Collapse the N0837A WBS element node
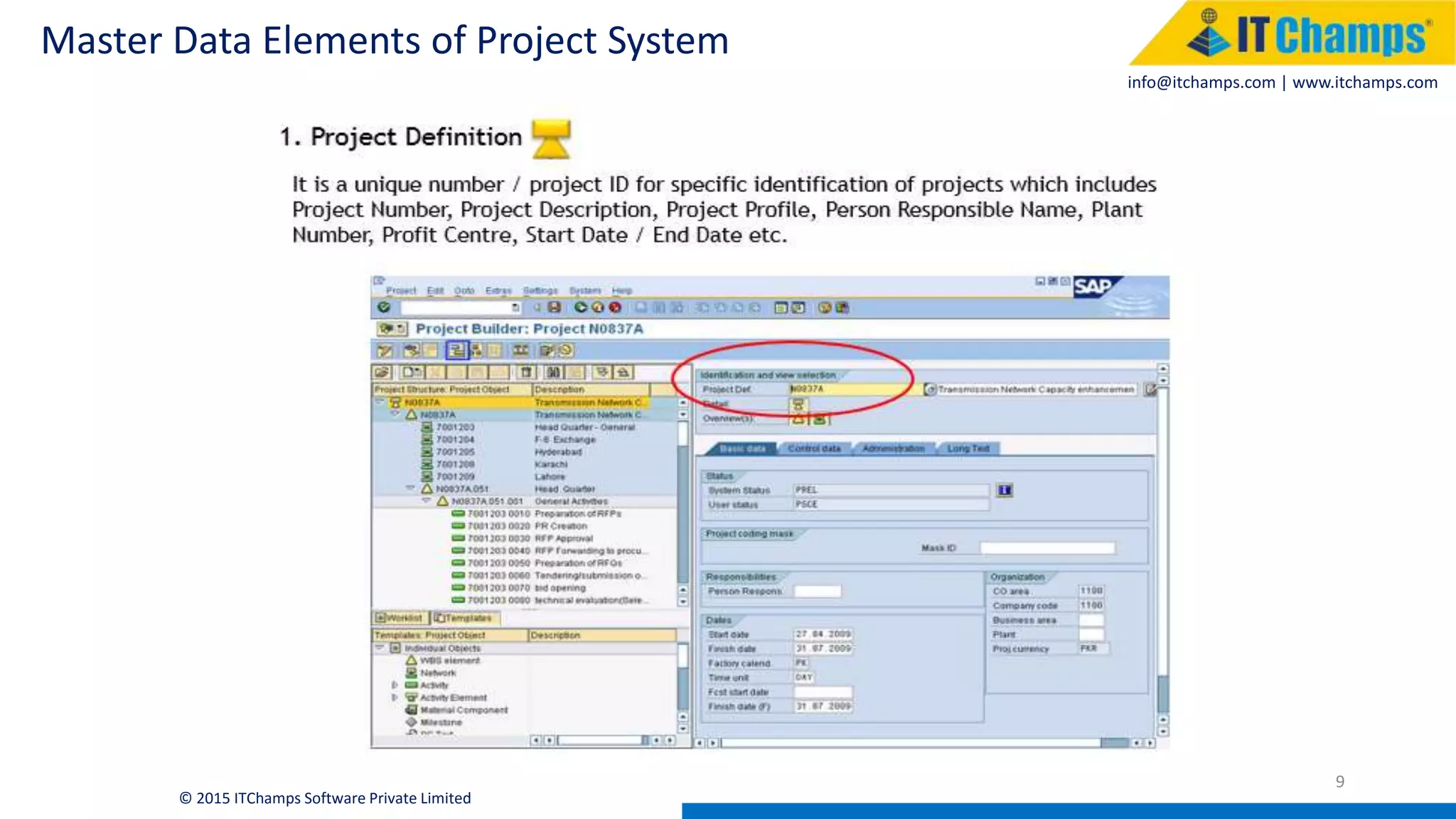The height and width of the screenshot is (819, 1456). point(395,414)
